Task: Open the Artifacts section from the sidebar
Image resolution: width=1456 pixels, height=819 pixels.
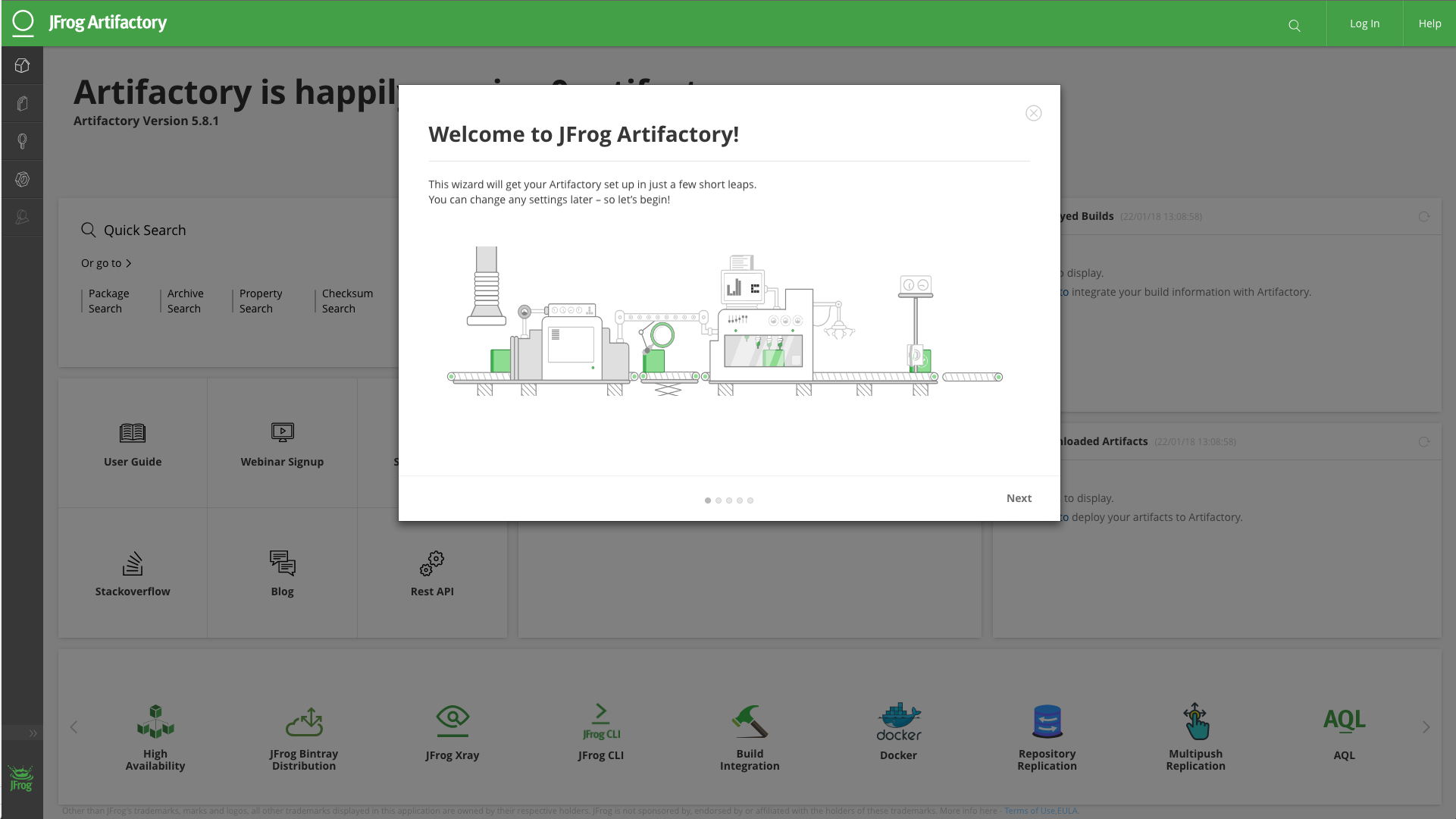Action: tap(22, 103)
